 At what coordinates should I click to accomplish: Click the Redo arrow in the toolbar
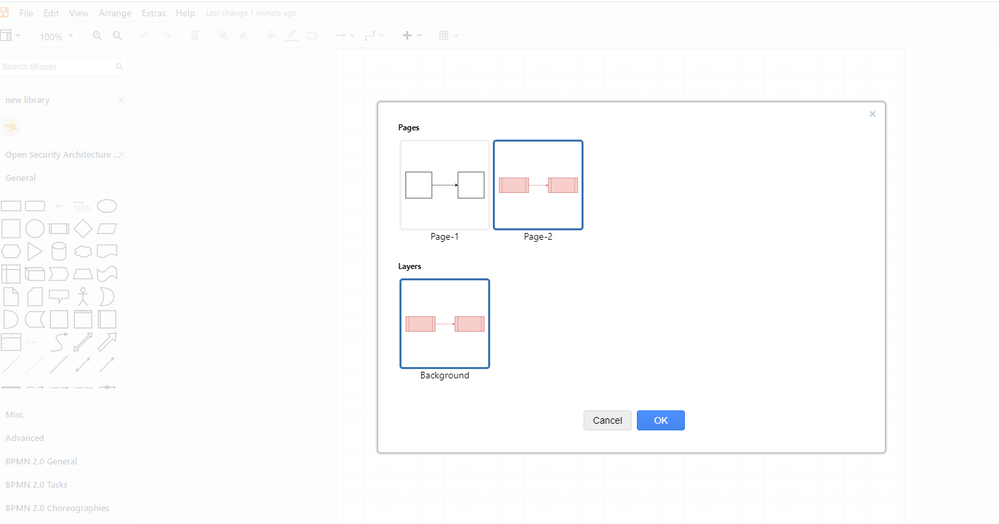click(x=166, y=36)
